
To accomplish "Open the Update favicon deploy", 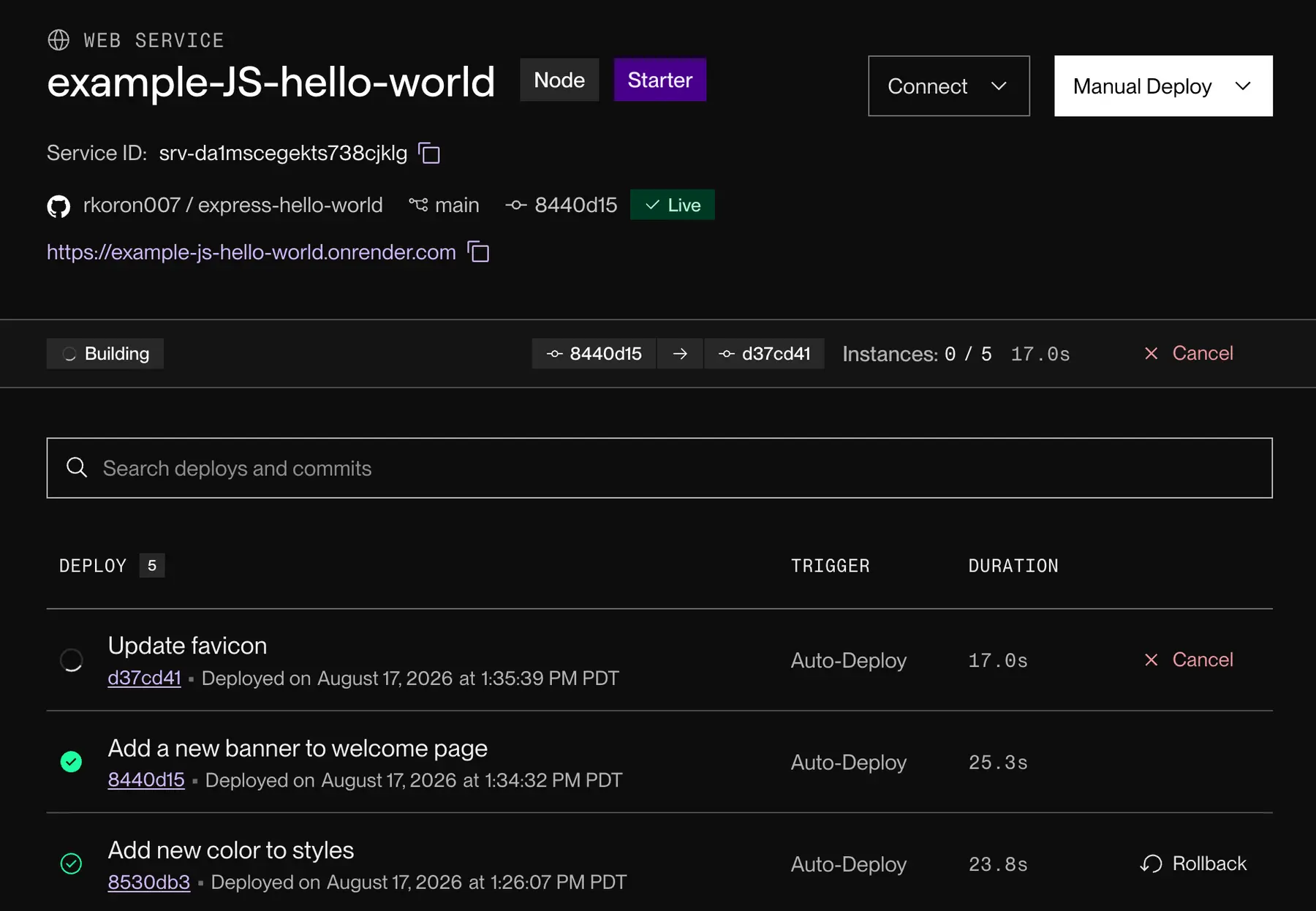I will pos(187,646).
